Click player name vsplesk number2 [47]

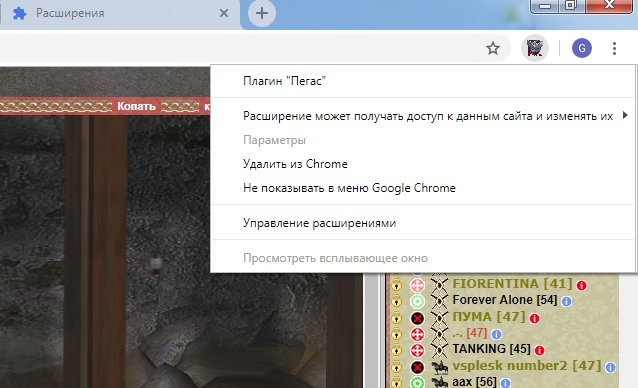pyautogui.click(x=527, y=366)
